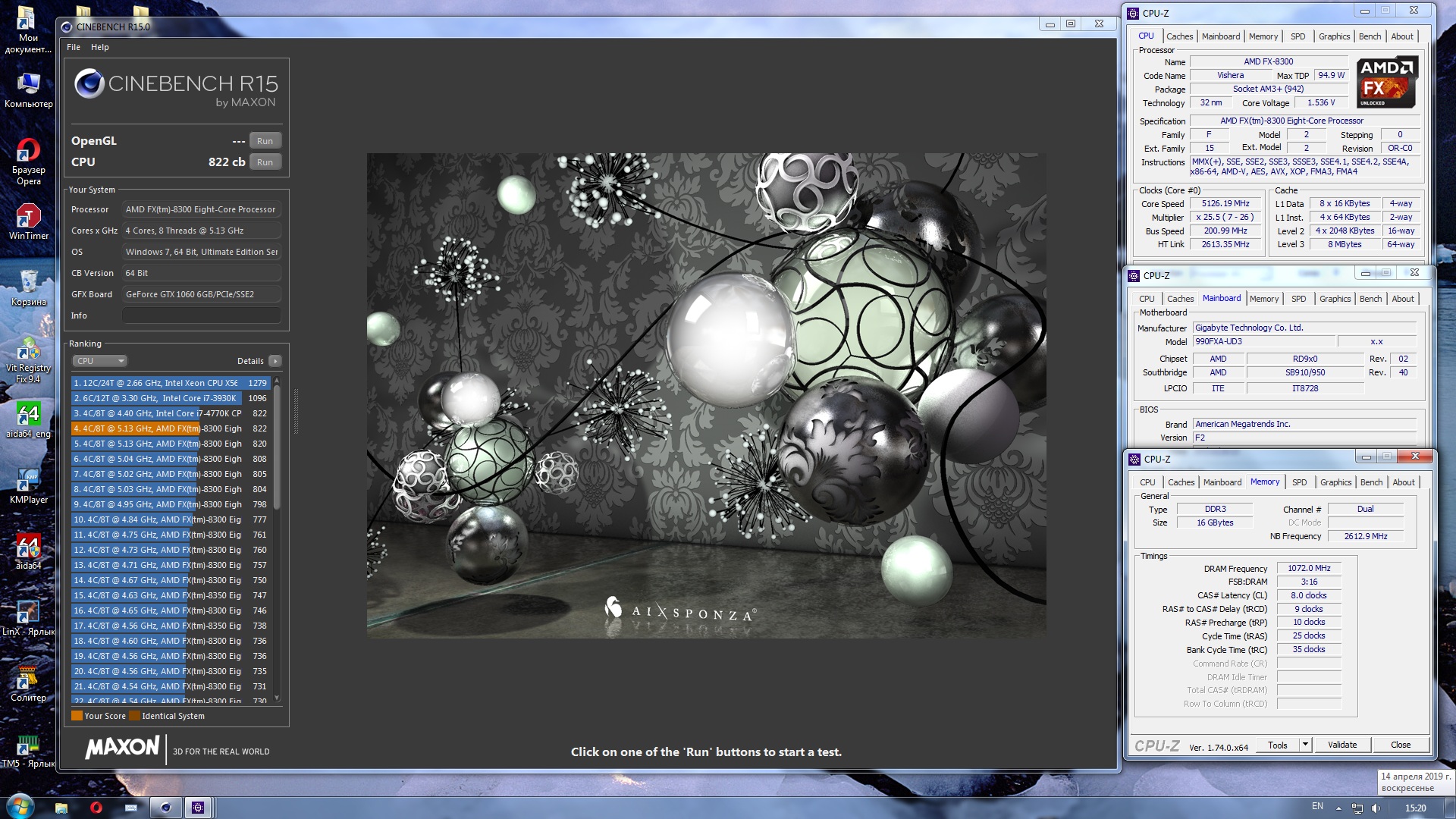Run the CPU benchmark test
The image size is (1456, 819).
(x=265, y=162)
